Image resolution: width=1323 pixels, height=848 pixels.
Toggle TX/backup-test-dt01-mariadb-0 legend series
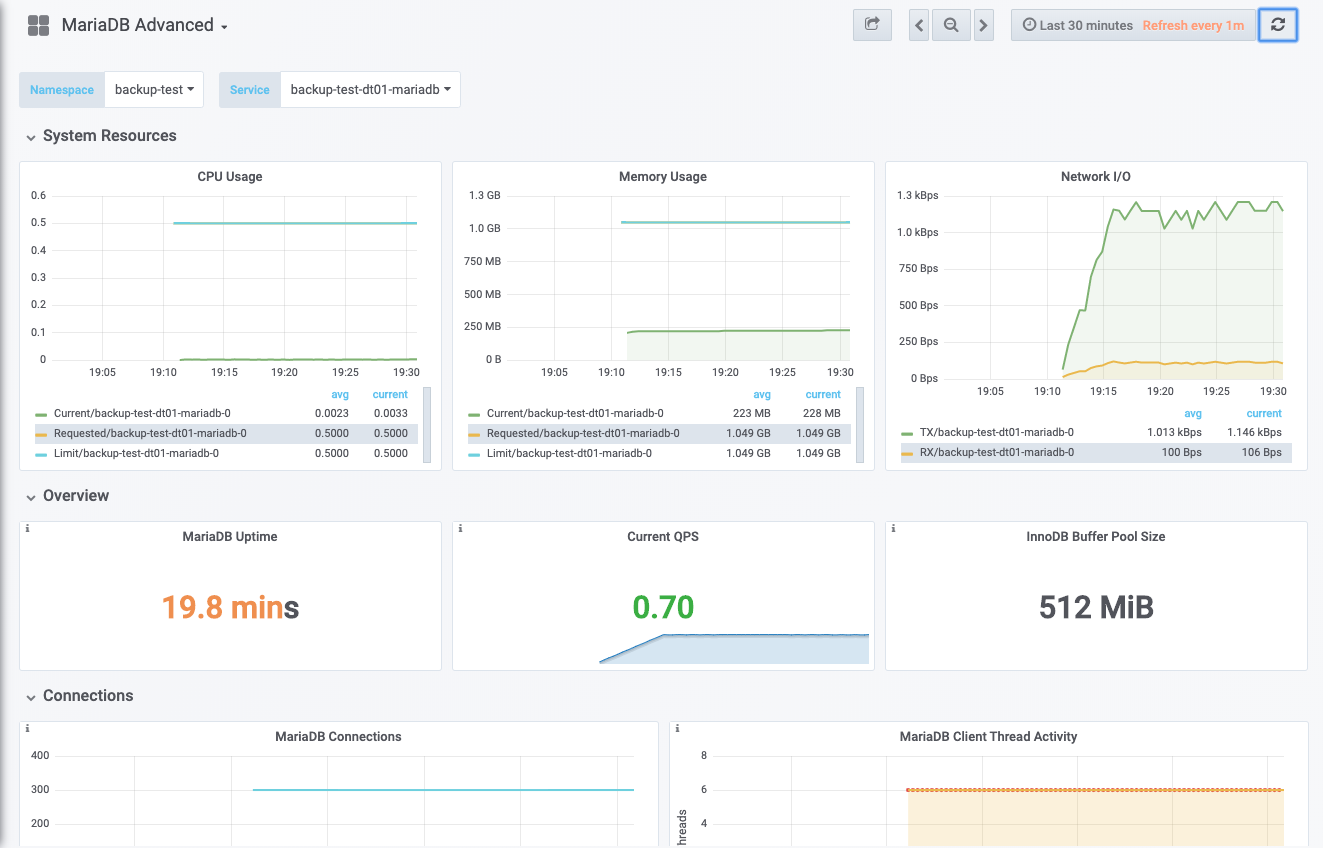pyautogui.click(x=997, y=432)
